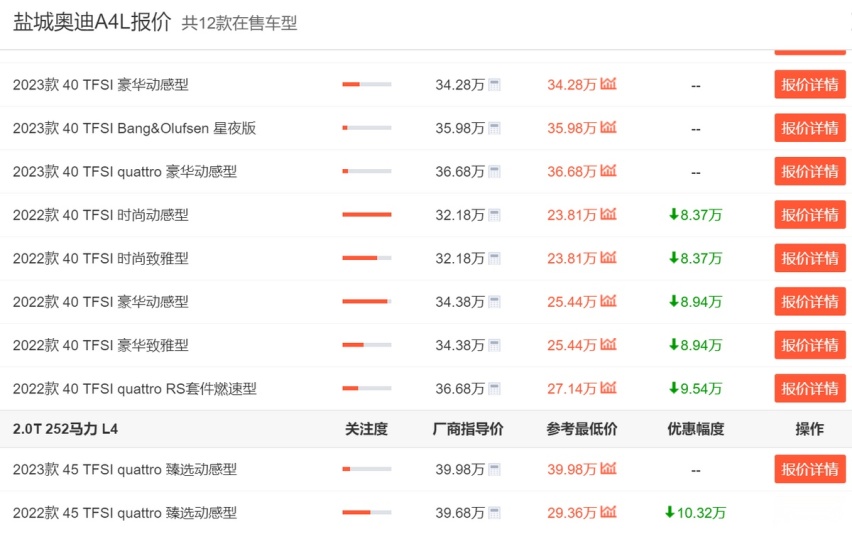Screen dimensions: 852x539
Task: Click attention bar for 2022款 45 TFSI quattro
Action: click(367, 512)
